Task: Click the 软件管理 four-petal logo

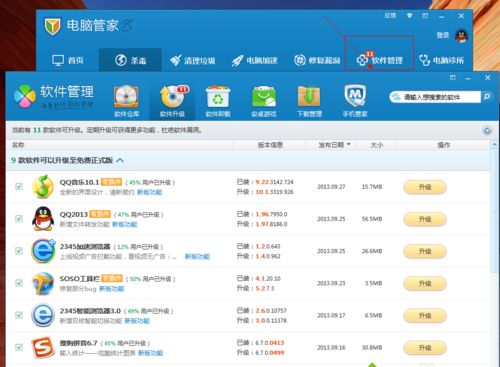Action: 25,96
